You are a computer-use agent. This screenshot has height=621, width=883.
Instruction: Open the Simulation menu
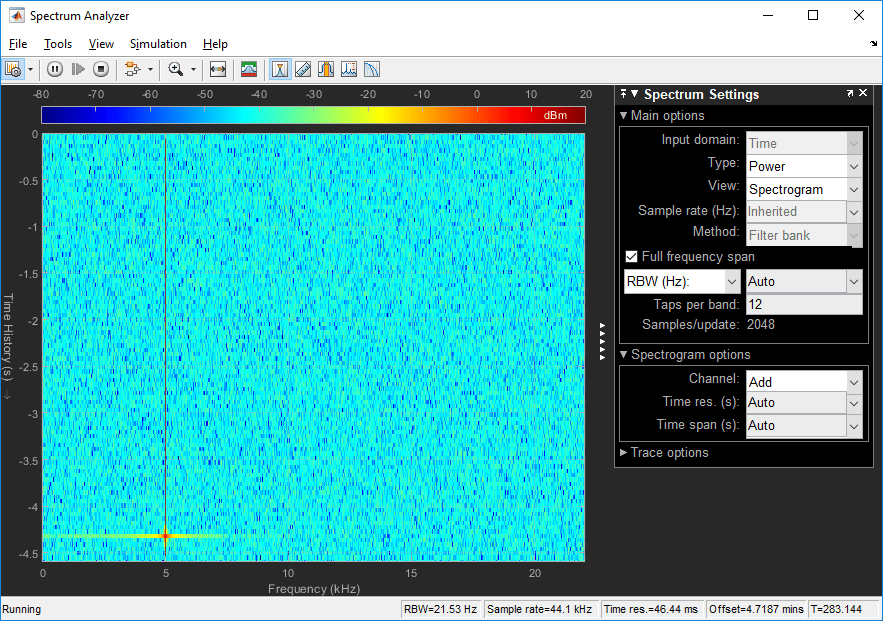[158, 44]
